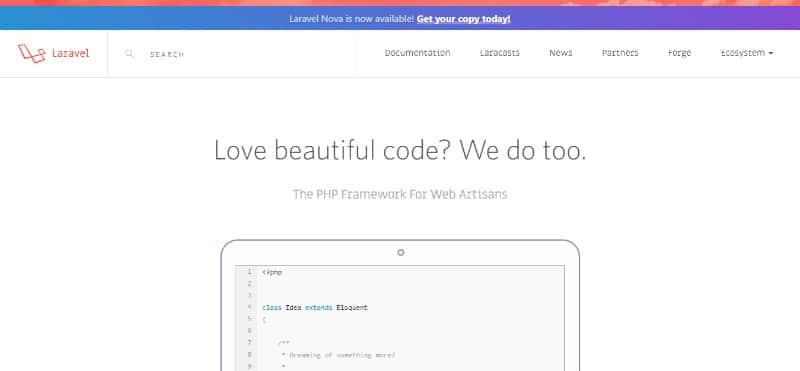Click the Laravel wordmark text
Viewport: 800px width, 371px height.
point(70,54)
